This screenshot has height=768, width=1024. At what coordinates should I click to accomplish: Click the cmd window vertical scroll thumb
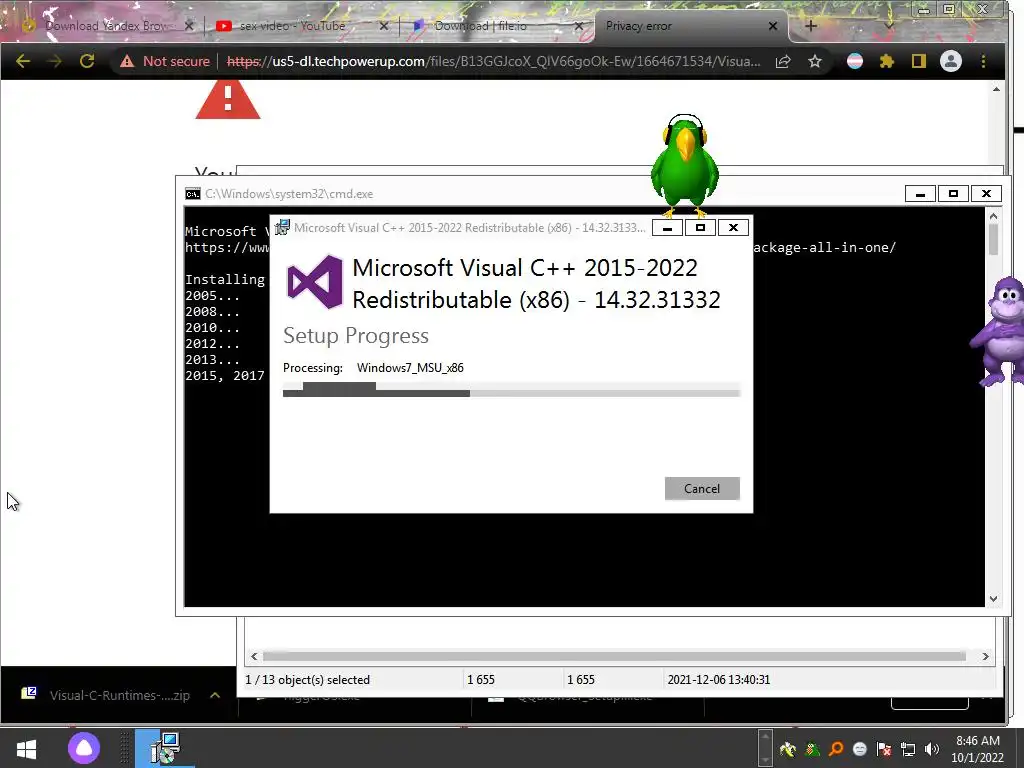tap(993, 240)
